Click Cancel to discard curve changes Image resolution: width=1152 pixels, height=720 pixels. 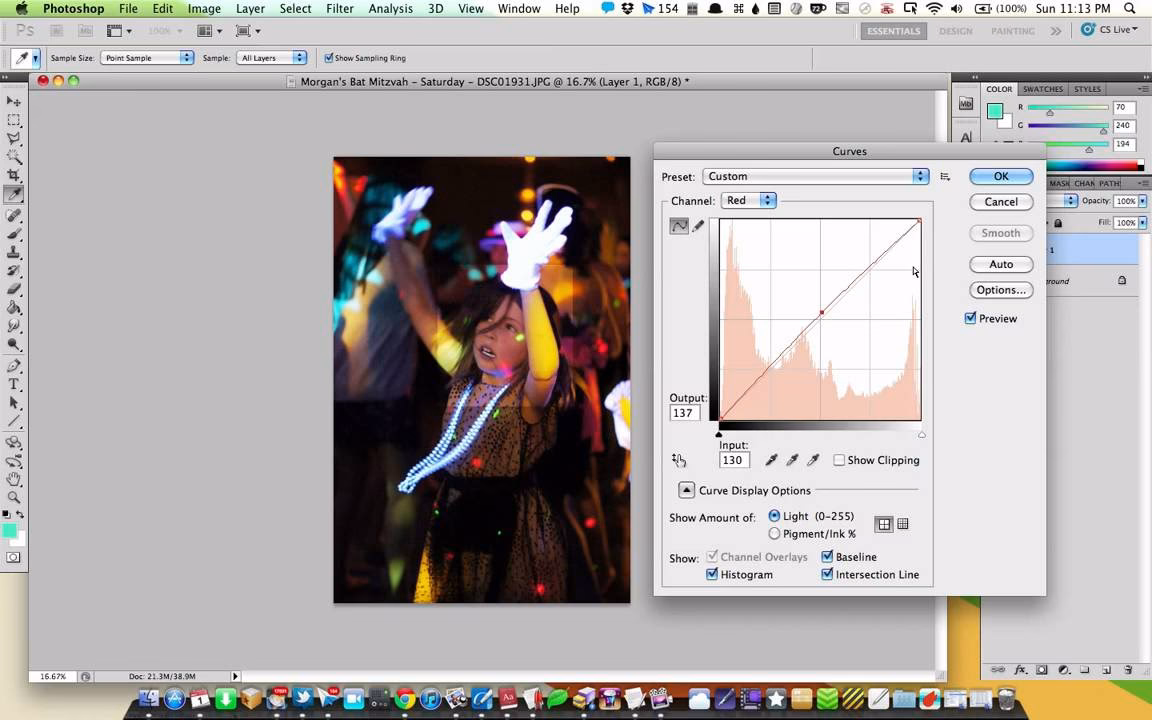click(1001, 201)
